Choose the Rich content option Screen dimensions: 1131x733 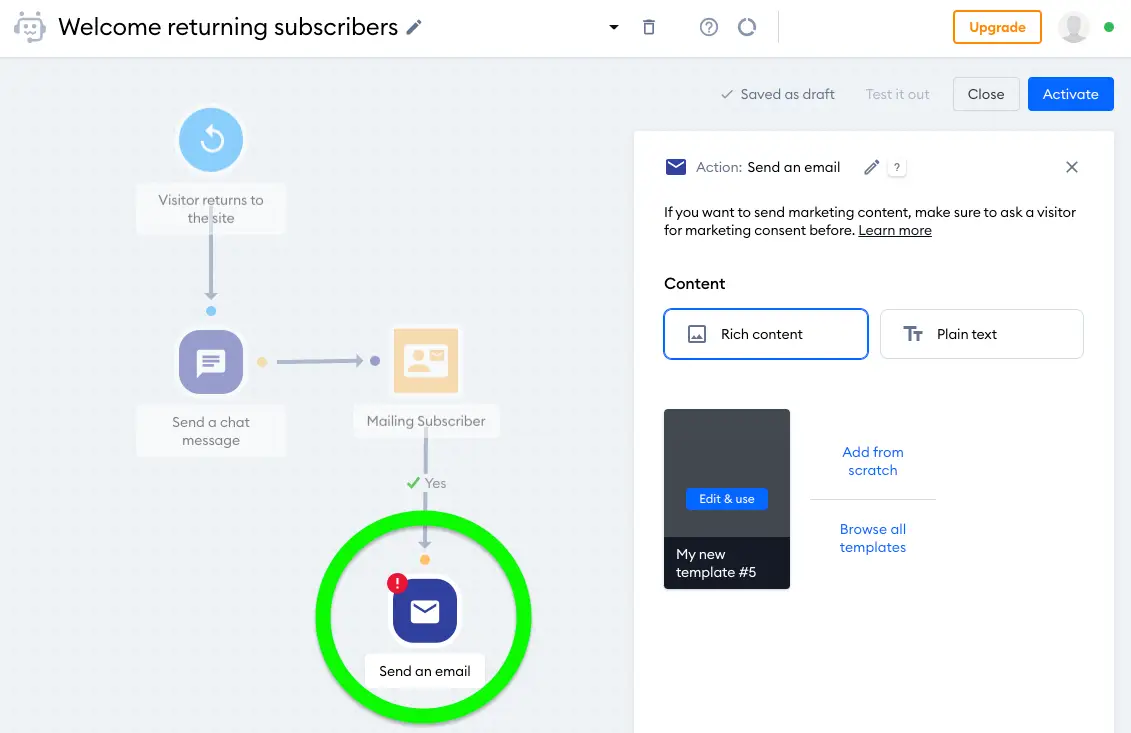point(766,334)
